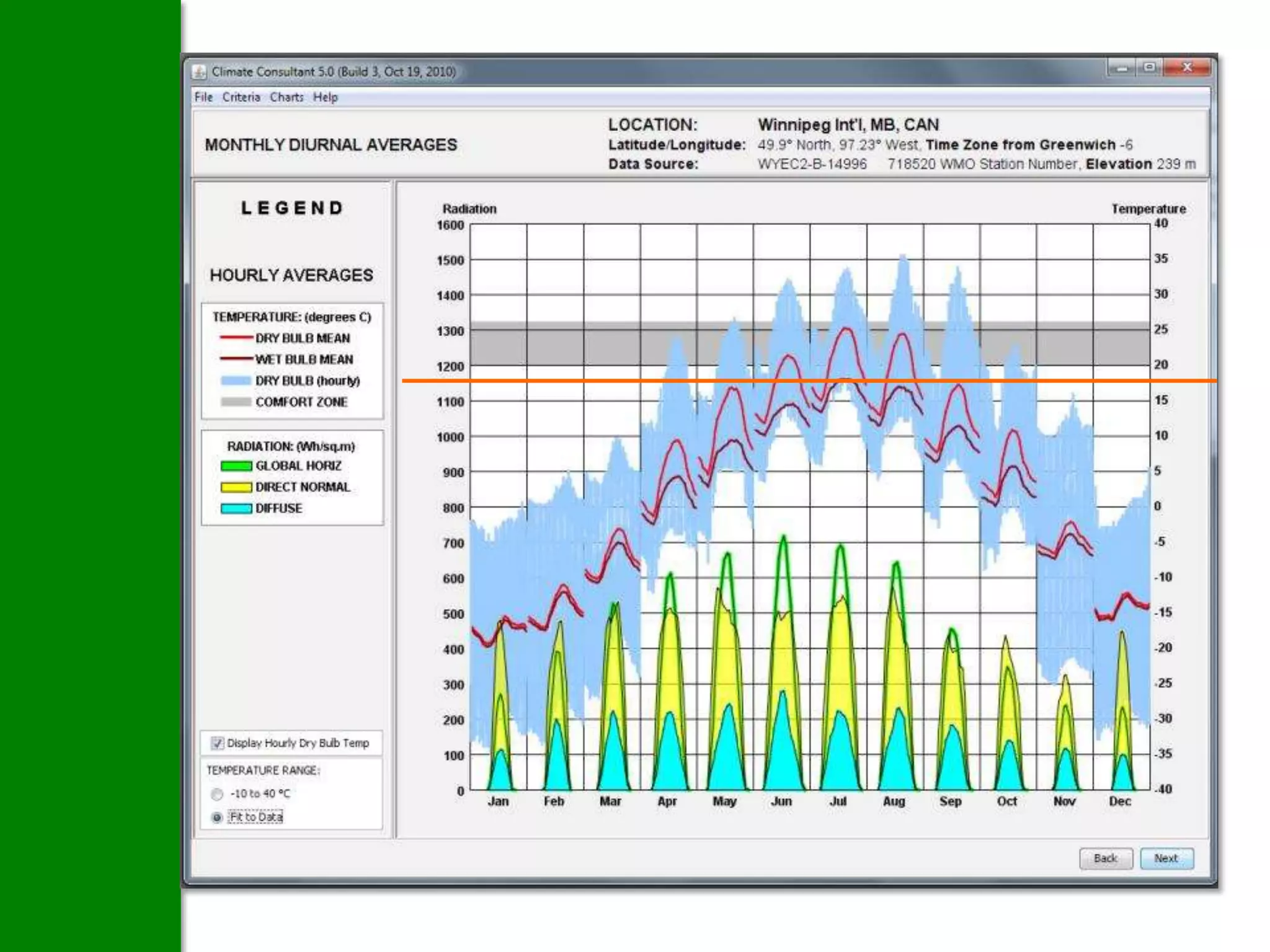Click the Jul label on chart axis

pyautogui.click(x=838, y=801)
